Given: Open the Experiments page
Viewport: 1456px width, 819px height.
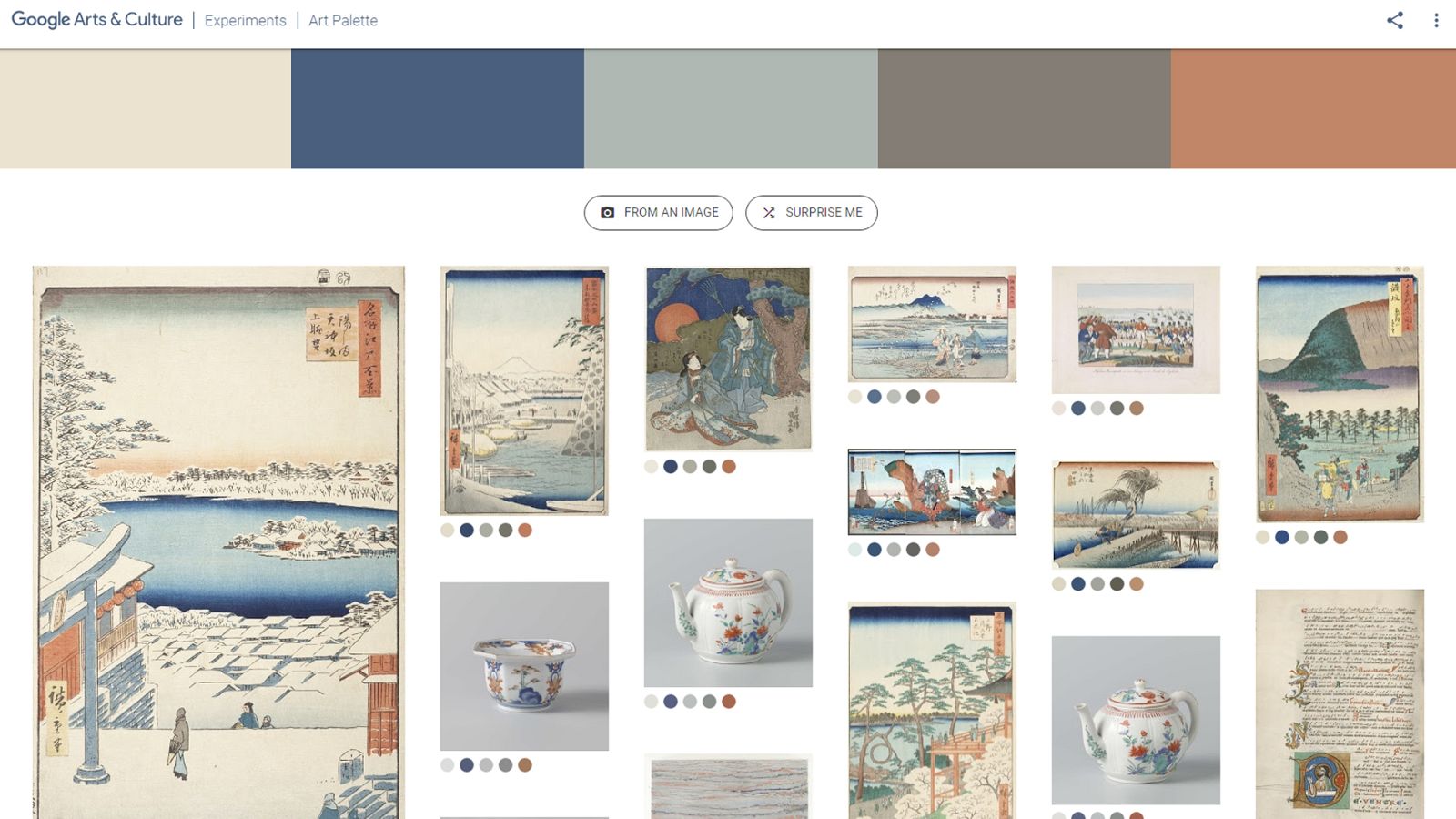Looking at the screenshot, I should (246, 20).
